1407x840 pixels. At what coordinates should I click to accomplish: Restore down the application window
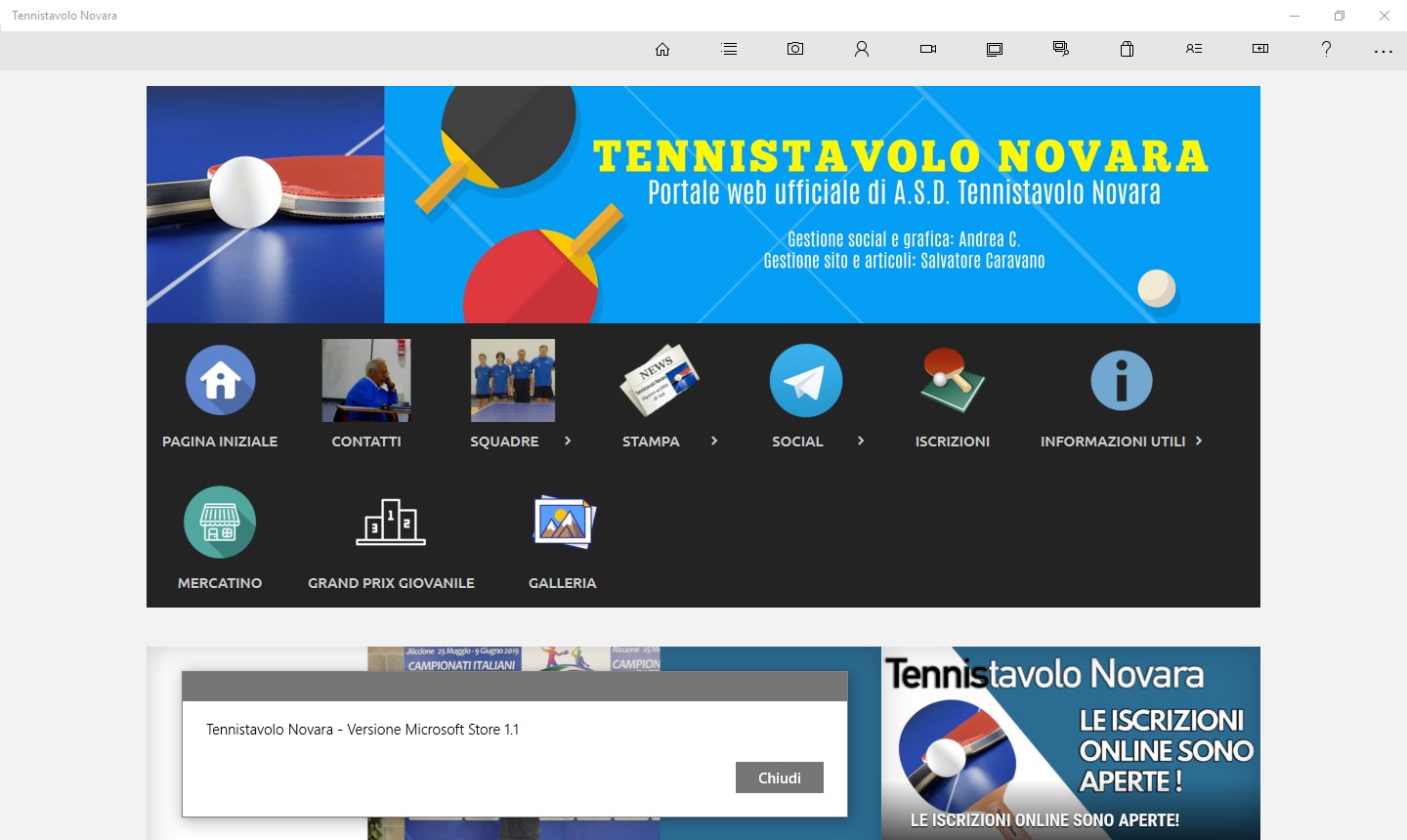click(x=1340, y=16)
